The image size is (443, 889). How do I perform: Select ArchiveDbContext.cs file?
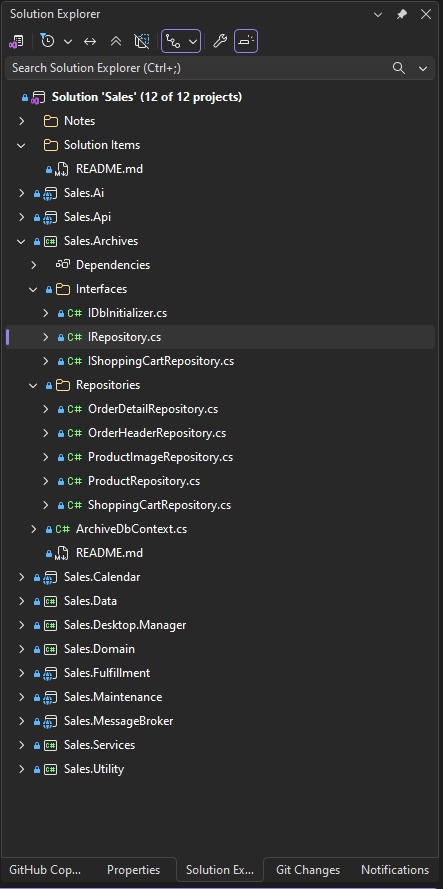pyautogui.click(x=132, y=529)
